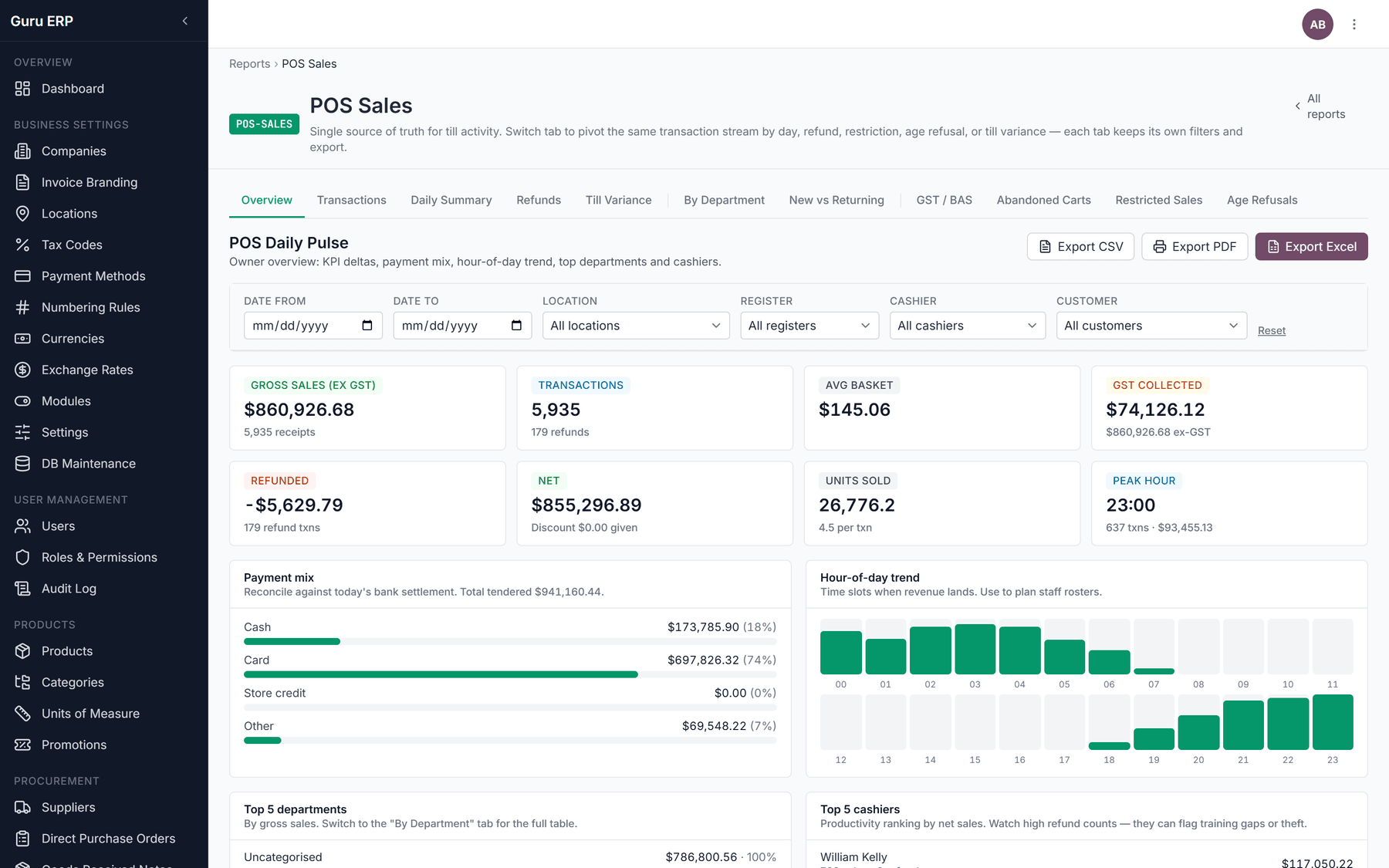This screenshot has height=868, width=1389.
Task: Open the All locations dropdown
Action: [636, 326]
